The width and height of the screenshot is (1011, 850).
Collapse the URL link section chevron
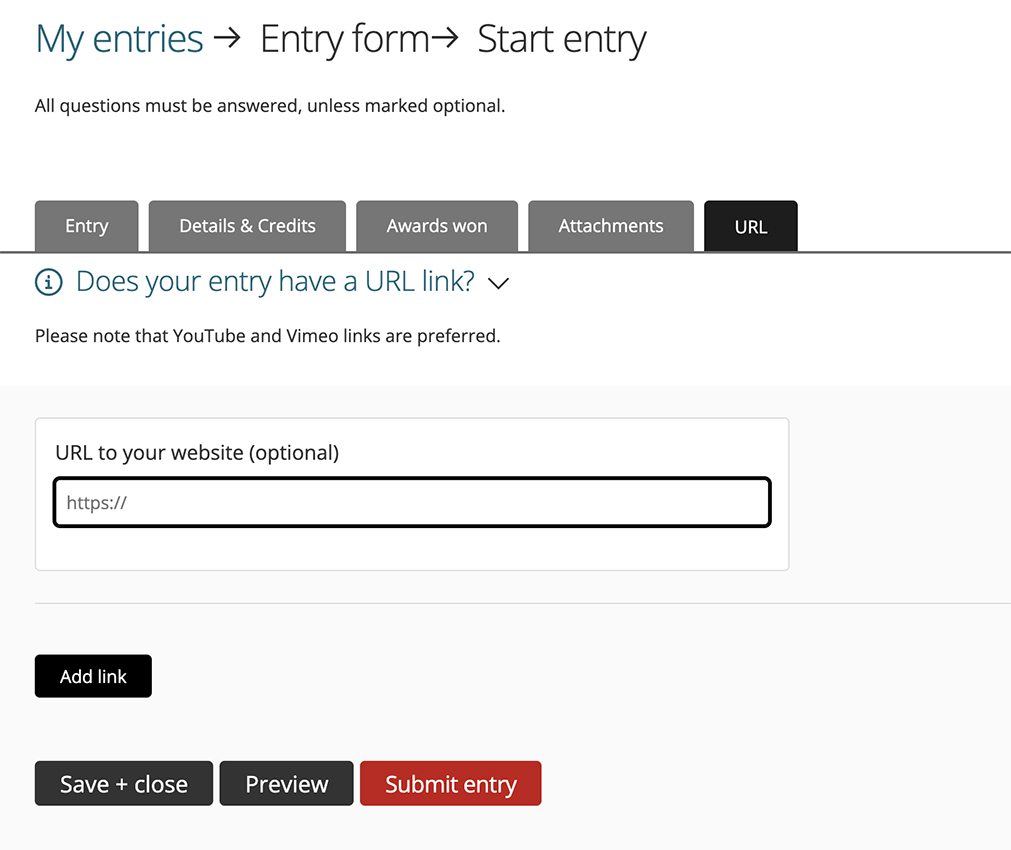(x=498, y=284)
